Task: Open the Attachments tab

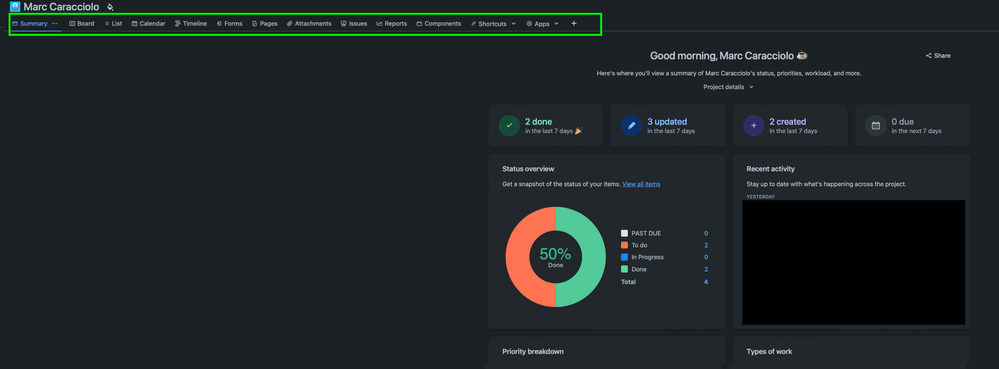Action: (x=309, y=24)
